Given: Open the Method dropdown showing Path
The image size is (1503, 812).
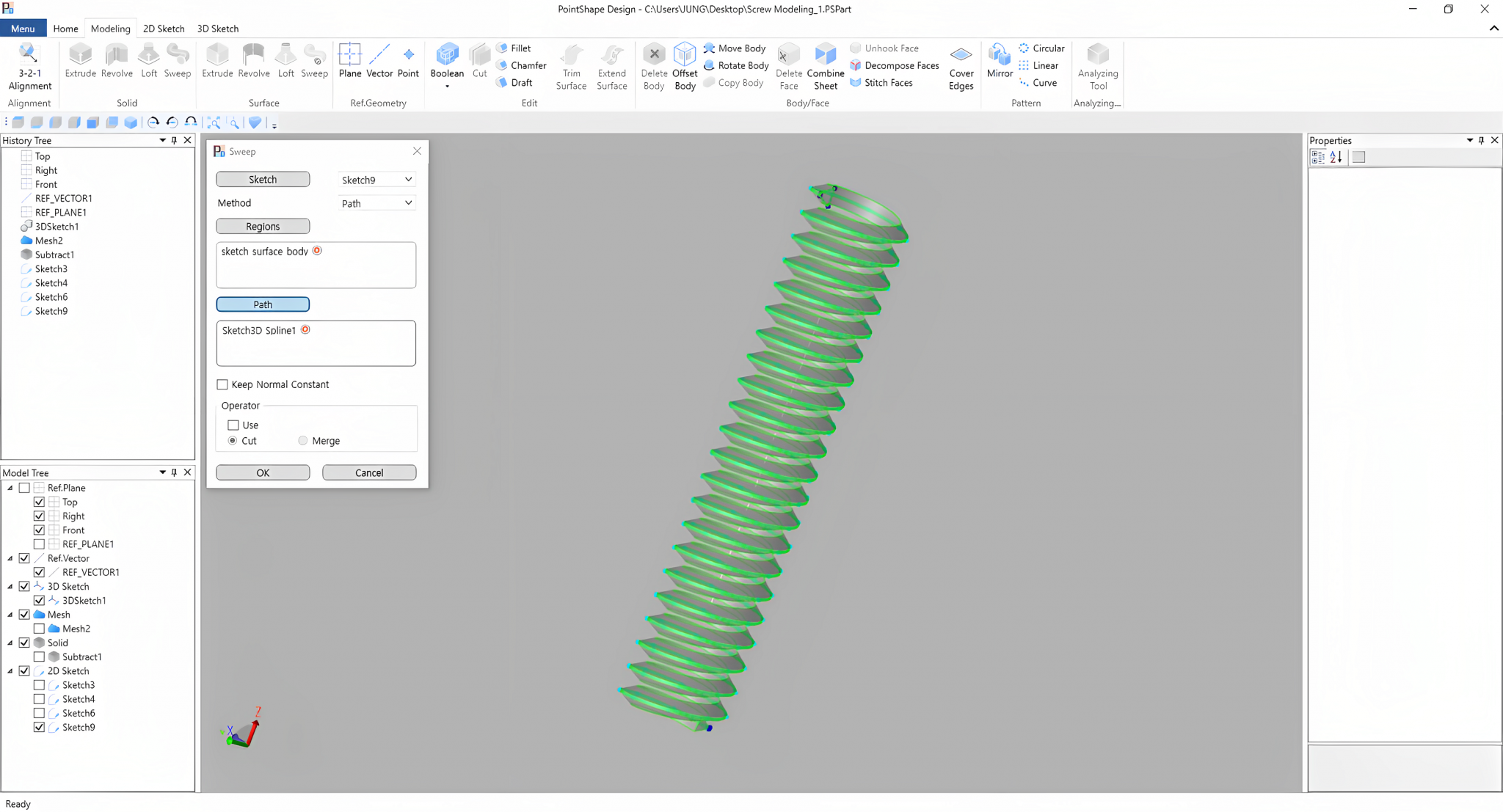Looking at the screenshot, I should click(376, 202).
